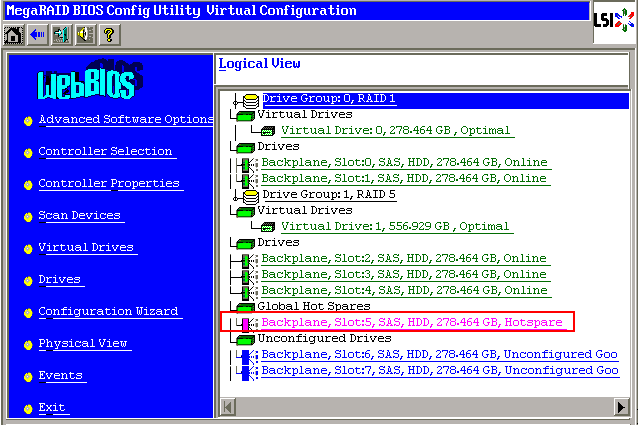Click the horizontal scrollbar left arrow

pos(228,407)
